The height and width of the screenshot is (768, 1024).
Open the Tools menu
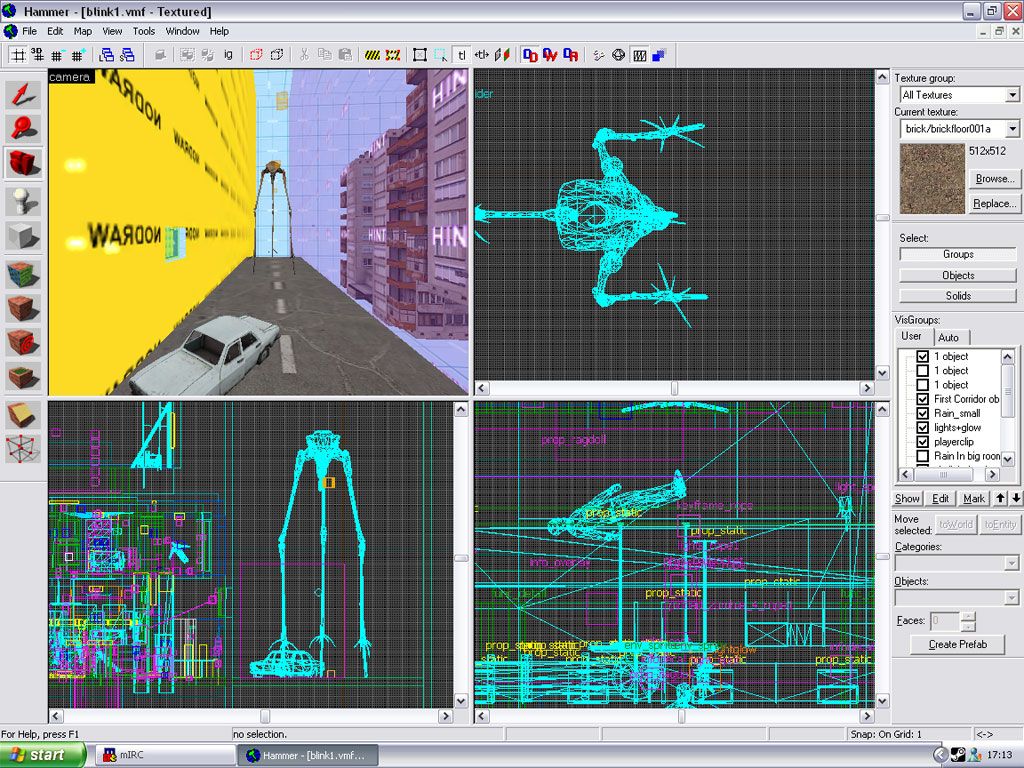[144, 31]
